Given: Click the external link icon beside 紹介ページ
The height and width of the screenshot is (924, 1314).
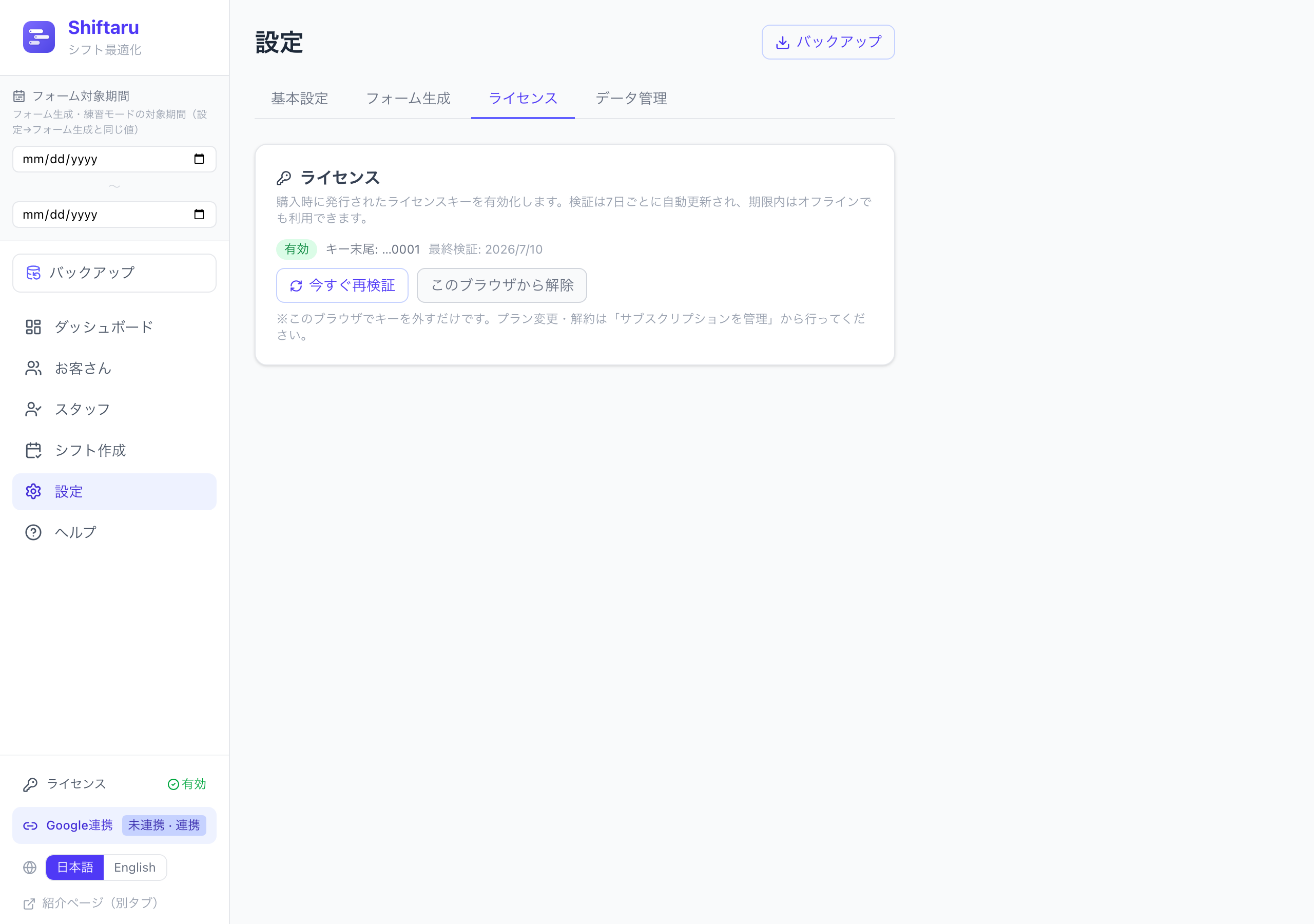Looking at the screenshot, I should (29, 904).
